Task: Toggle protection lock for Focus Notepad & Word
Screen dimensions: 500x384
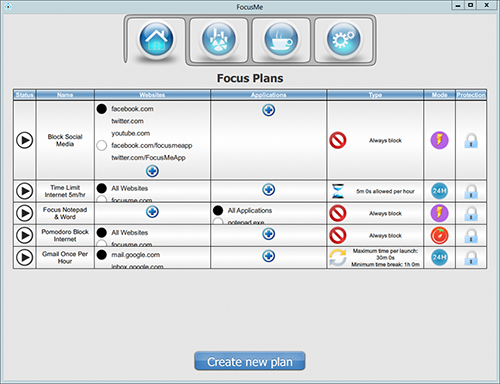Action: click(x=471, y=213)
